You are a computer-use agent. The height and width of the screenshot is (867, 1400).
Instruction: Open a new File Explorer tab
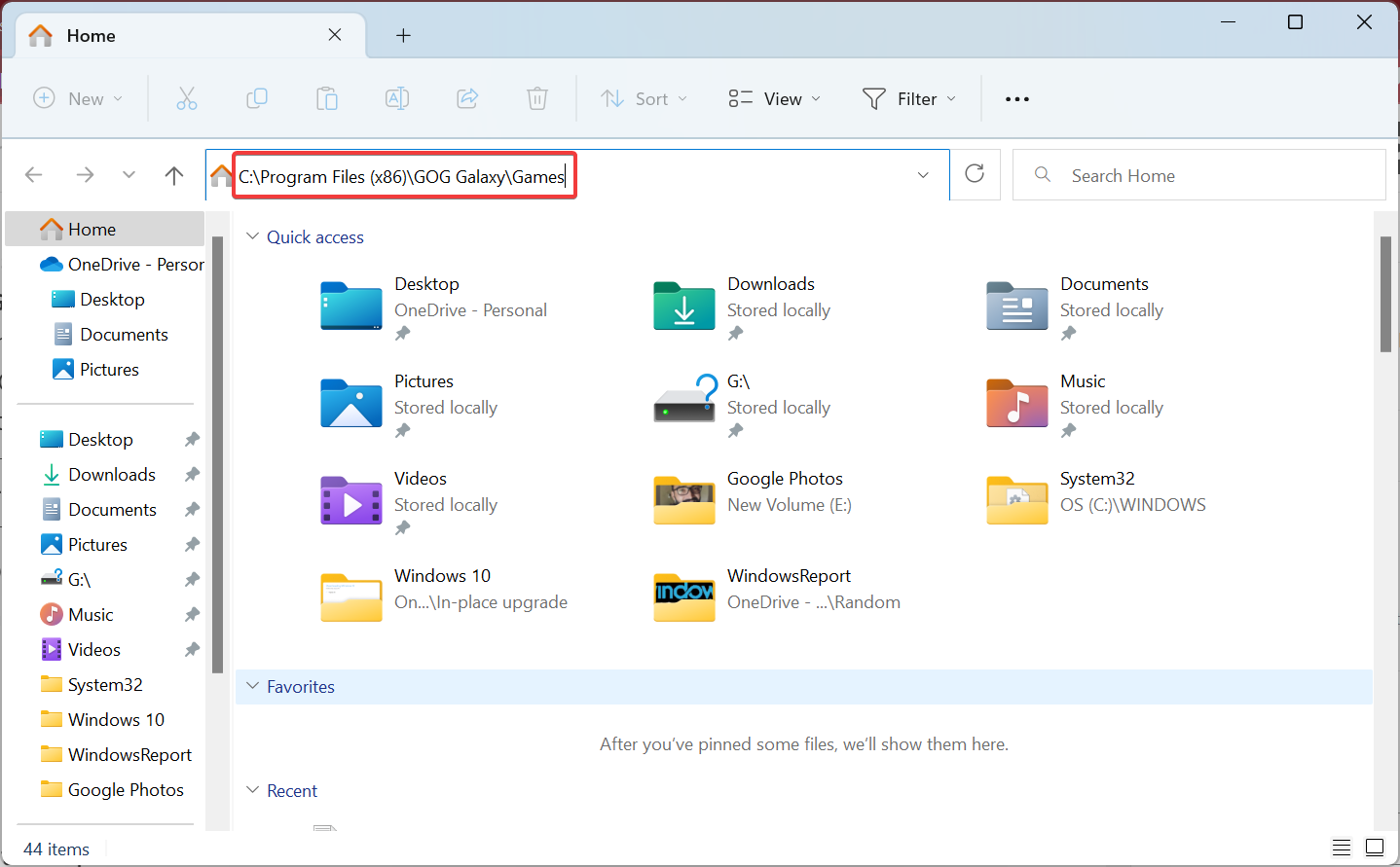coord(403,36)
